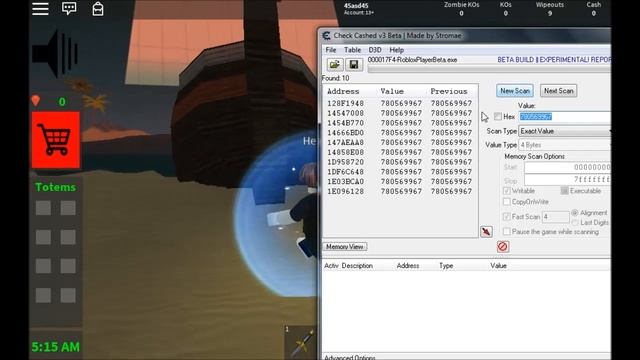Click the Value column header in results
The image size is (640, 360).
(392, 91)
